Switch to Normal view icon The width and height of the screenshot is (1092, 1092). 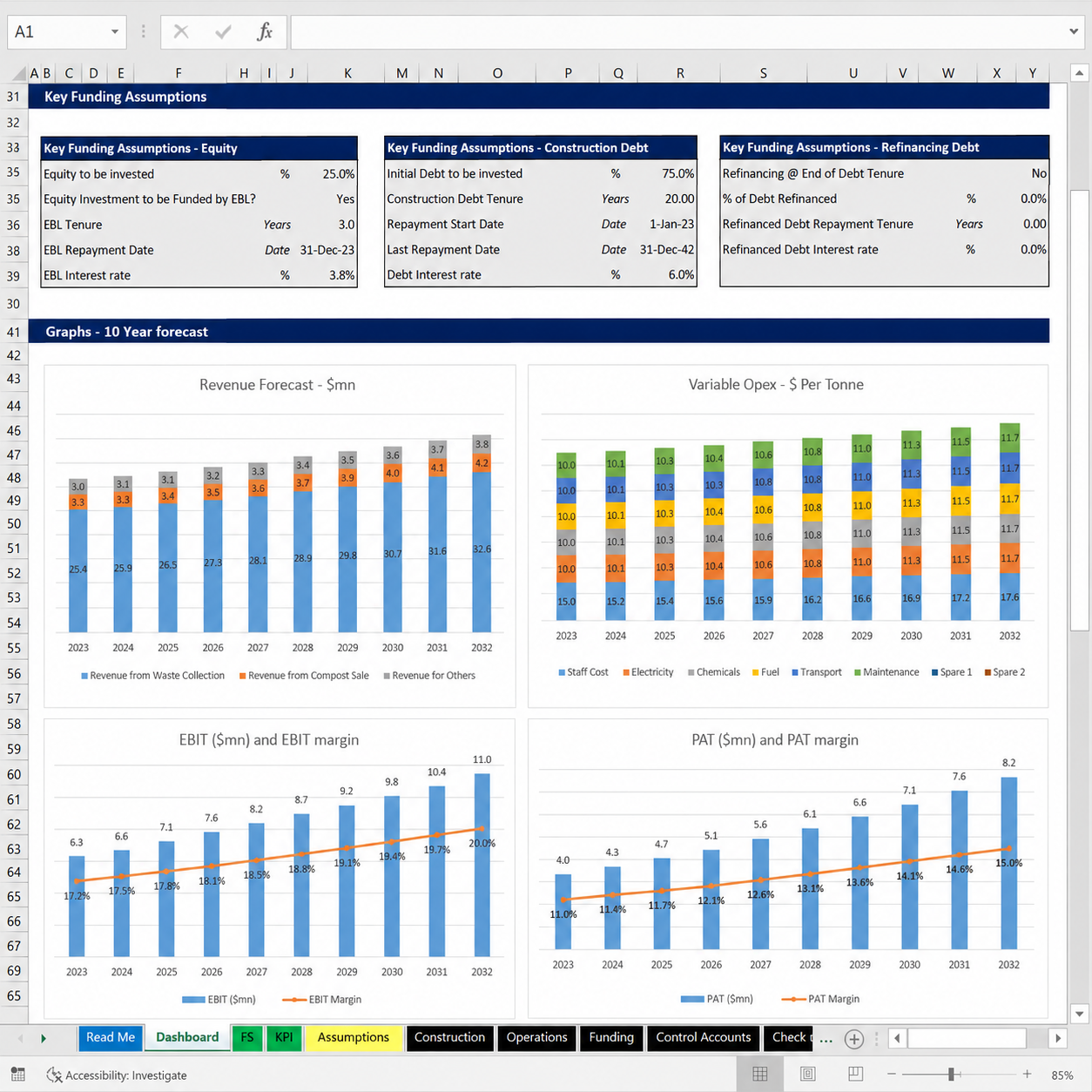point(760,1074)
